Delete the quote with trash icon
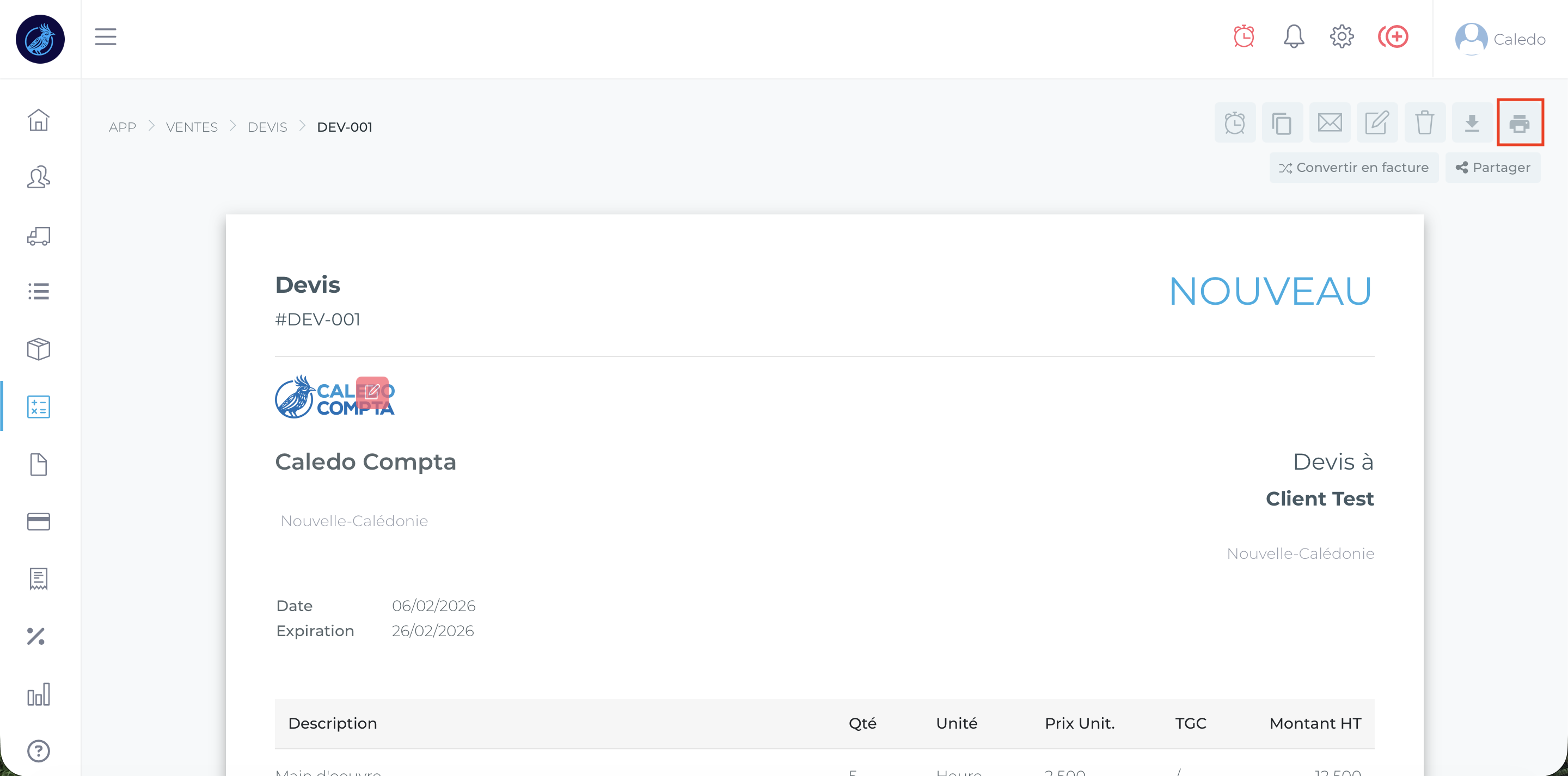Image resolution: width=1568 pixels, height=776 pixels. [x=1424, y=124]
